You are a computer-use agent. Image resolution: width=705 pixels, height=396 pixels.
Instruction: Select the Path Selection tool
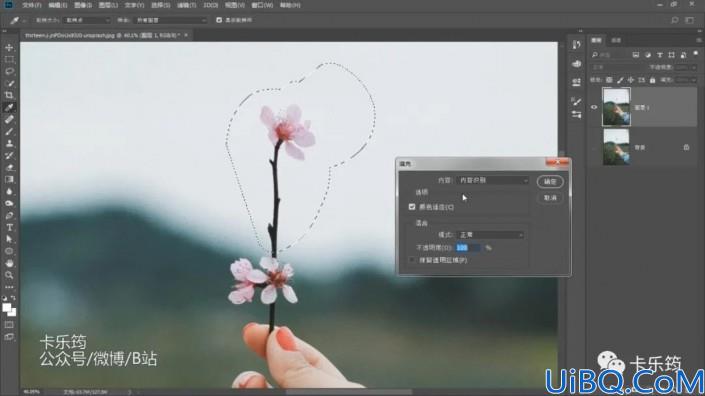coord(9,239)
